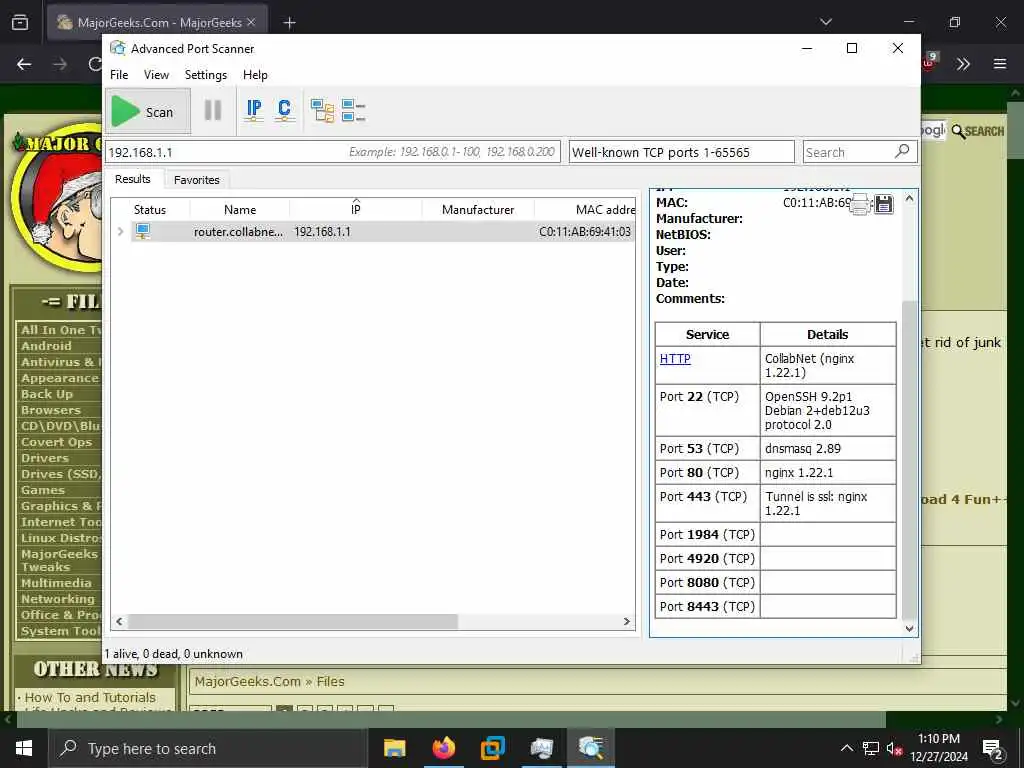Click Advanced Port Scanner taskbar icon
This screenshot has height=768, width=1024.
(591, 748)
